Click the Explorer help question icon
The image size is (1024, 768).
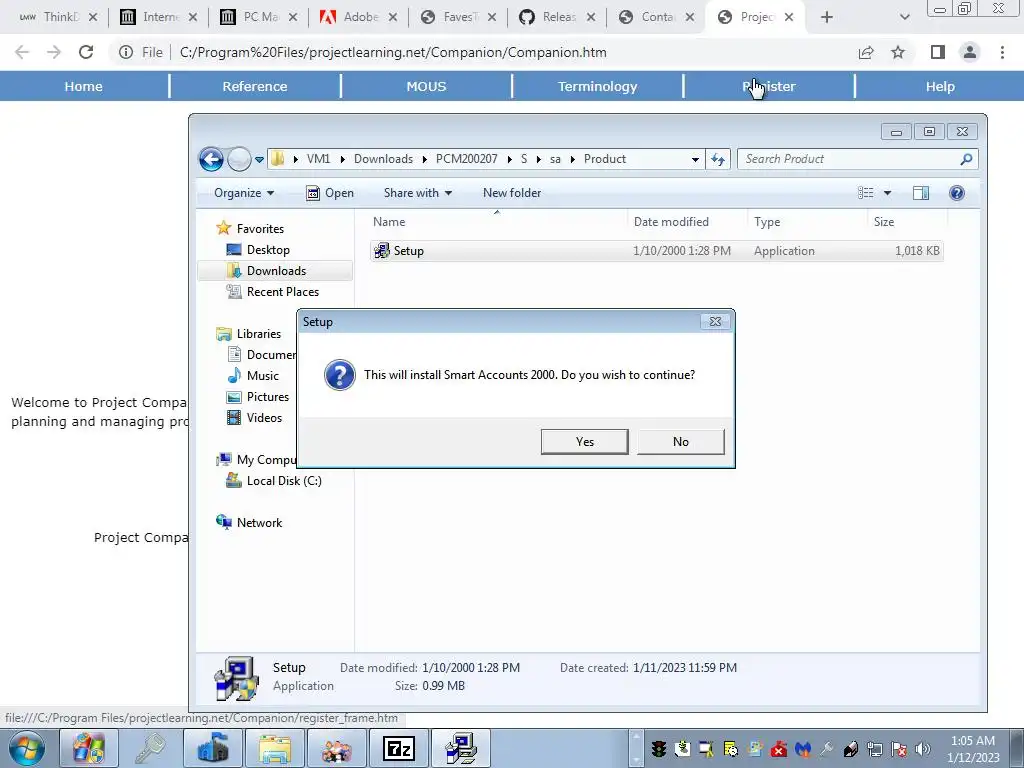point(957,193)
